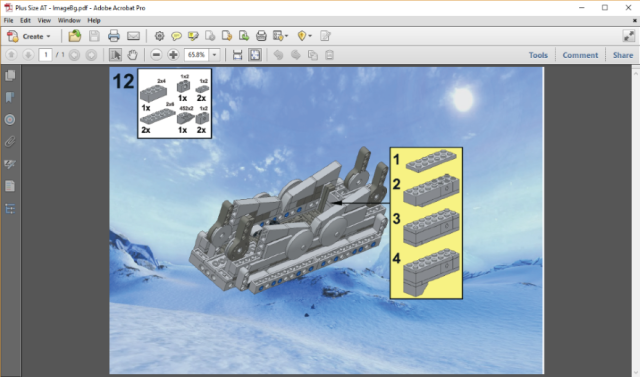Open the page content side panel icon
The height and width of the screenshot is (377, 640).
pos(10,186)
